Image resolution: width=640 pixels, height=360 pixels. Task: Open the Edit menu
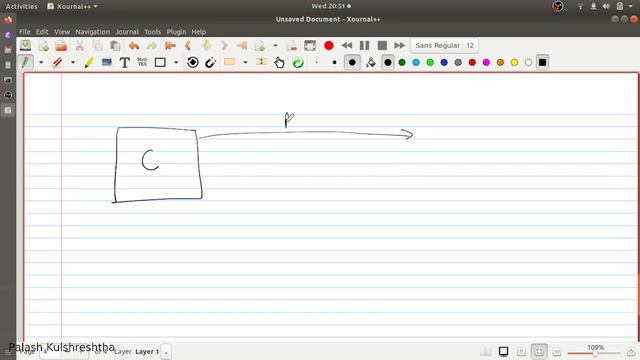[x=42, y=31]
